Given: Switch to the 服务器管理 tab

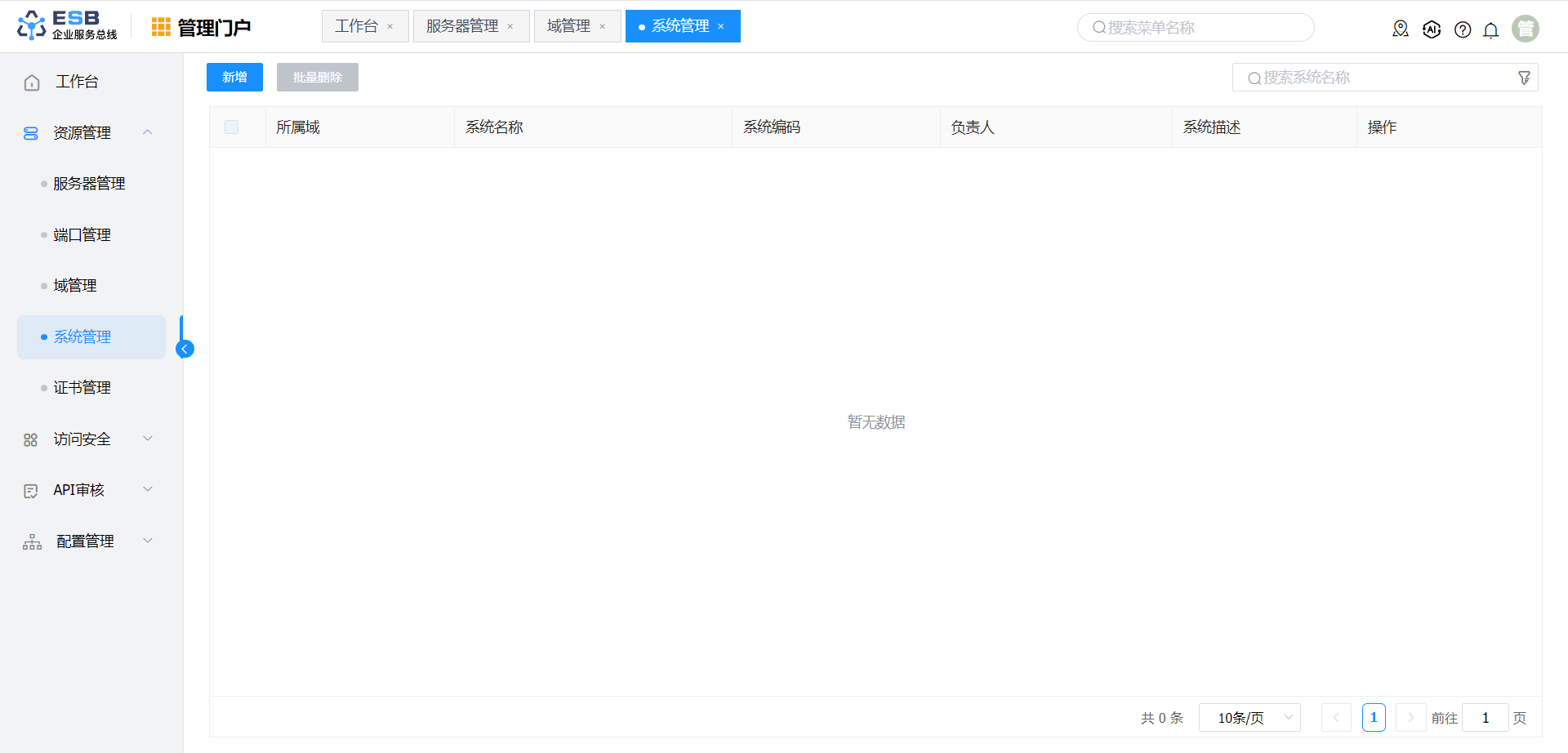Looking at the screenshot, I should 462,26.
